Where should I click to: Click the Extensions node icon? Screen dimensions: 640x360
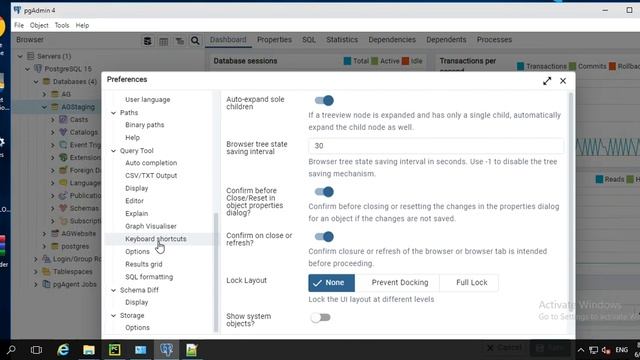(x=63, y=158)
